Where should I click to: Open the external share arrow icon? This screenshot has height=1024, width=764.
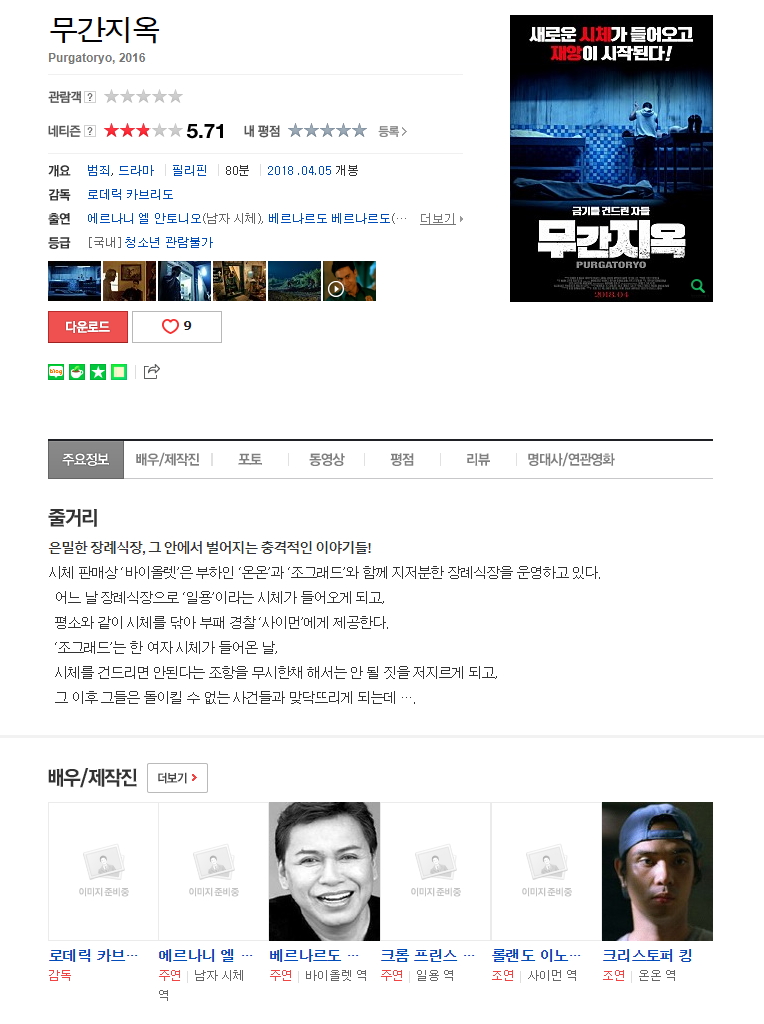[x=151, y=372]
